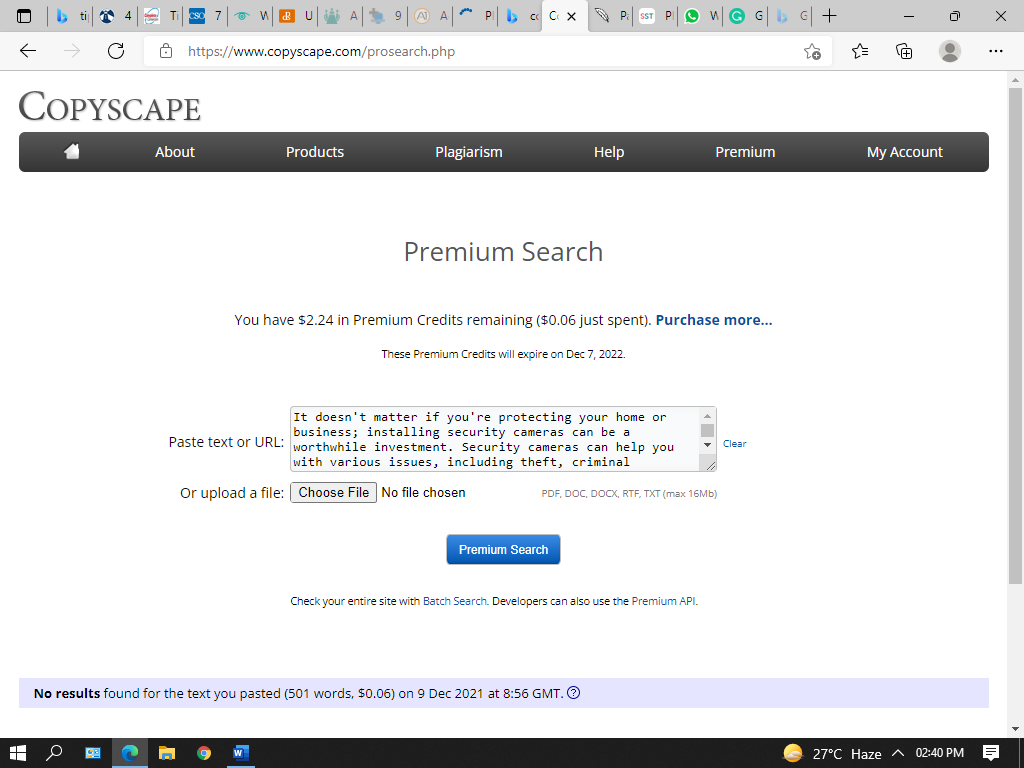The image size is (1024, 768).
Task: Open the Favorites list icon
Action: [x=859, y=51]
